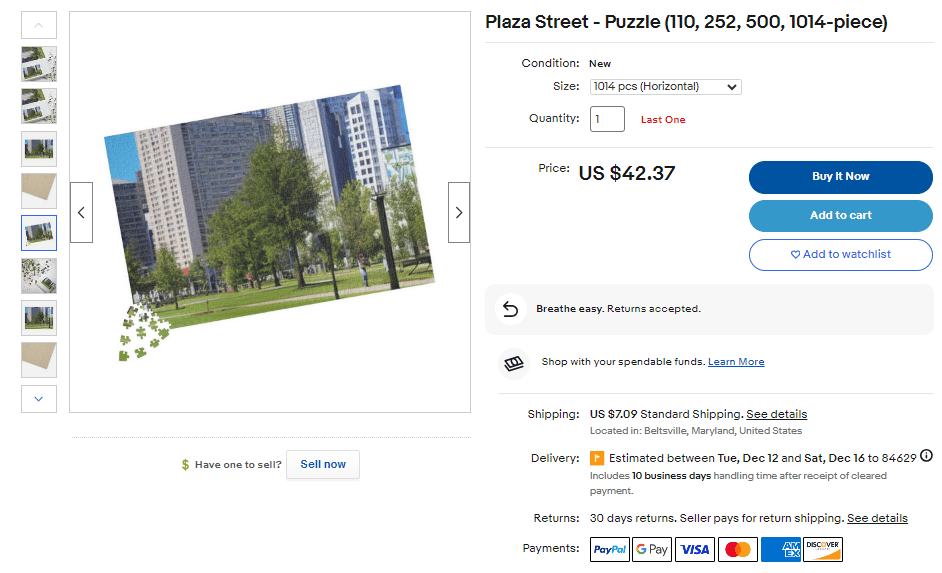Viewport: 942px width, 573px height.
Task: Open shipping See details link
Action: [x=776, y=414]
